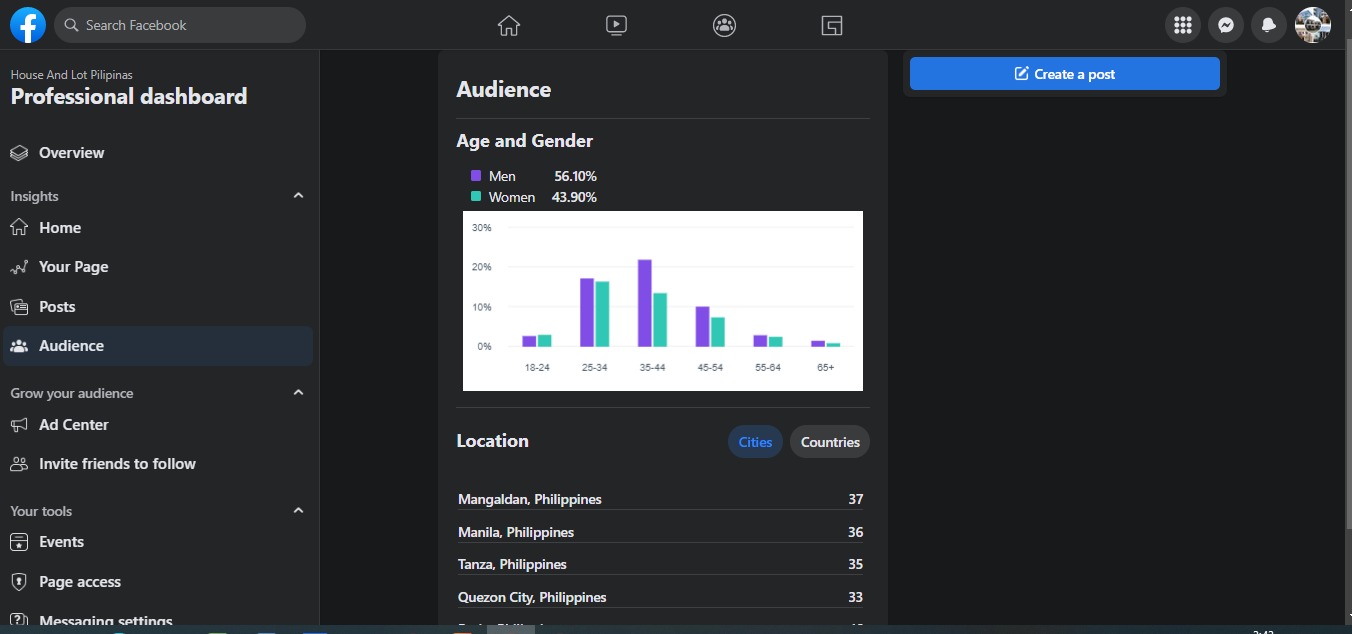Click the teal Women legend swatch

point(476,197)
